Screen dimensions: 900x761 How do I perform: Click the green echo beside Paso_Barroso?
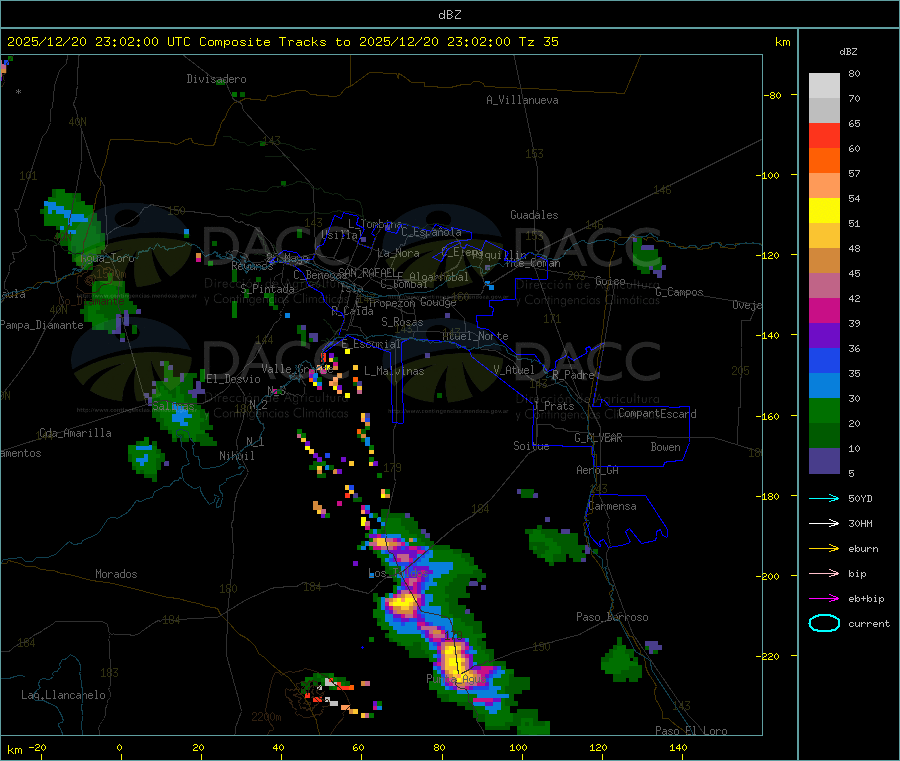(621, 660)
